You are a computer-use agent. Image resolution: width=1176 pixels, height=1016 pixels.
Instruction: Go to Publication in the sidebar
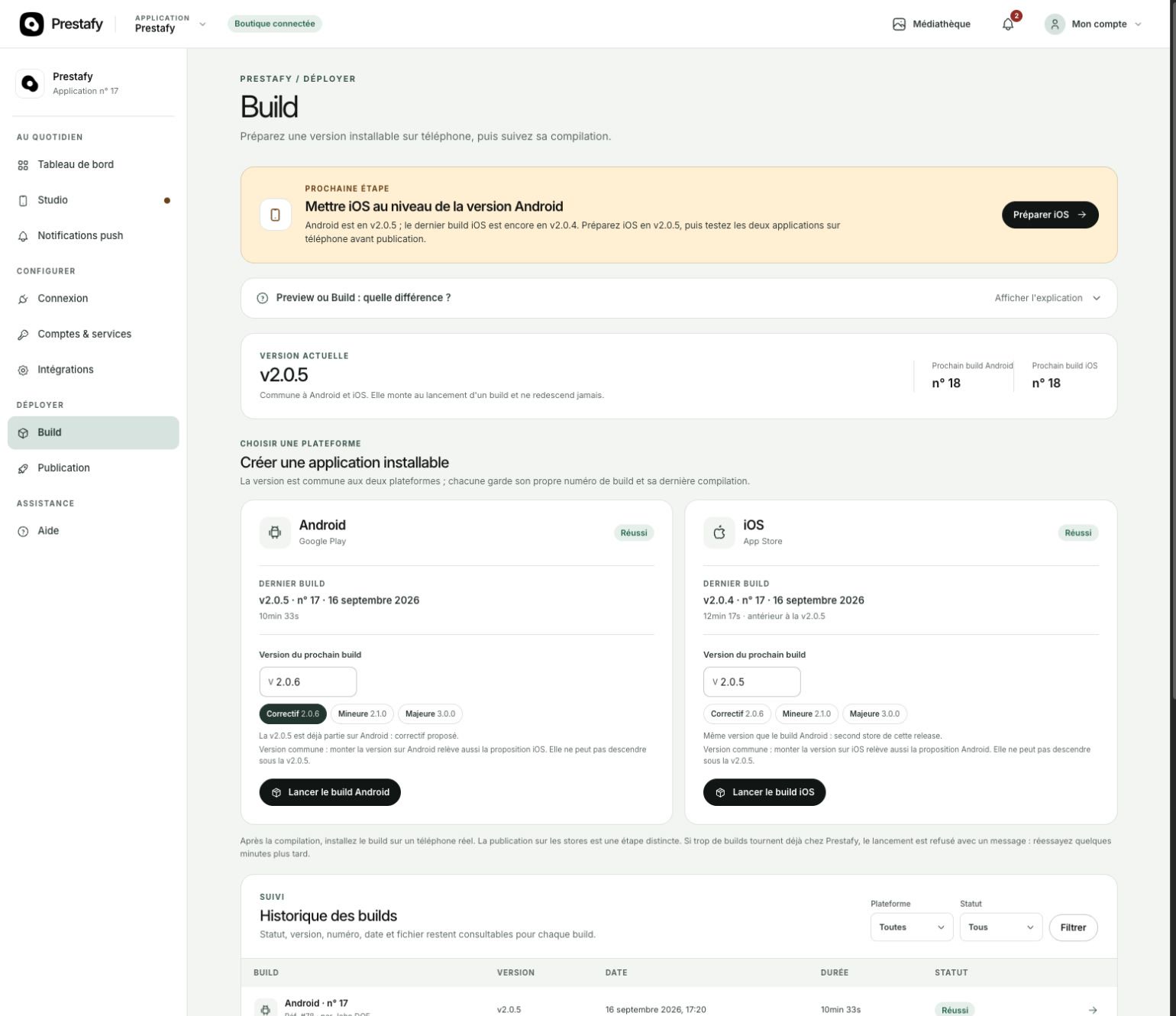tap(93, 468)
